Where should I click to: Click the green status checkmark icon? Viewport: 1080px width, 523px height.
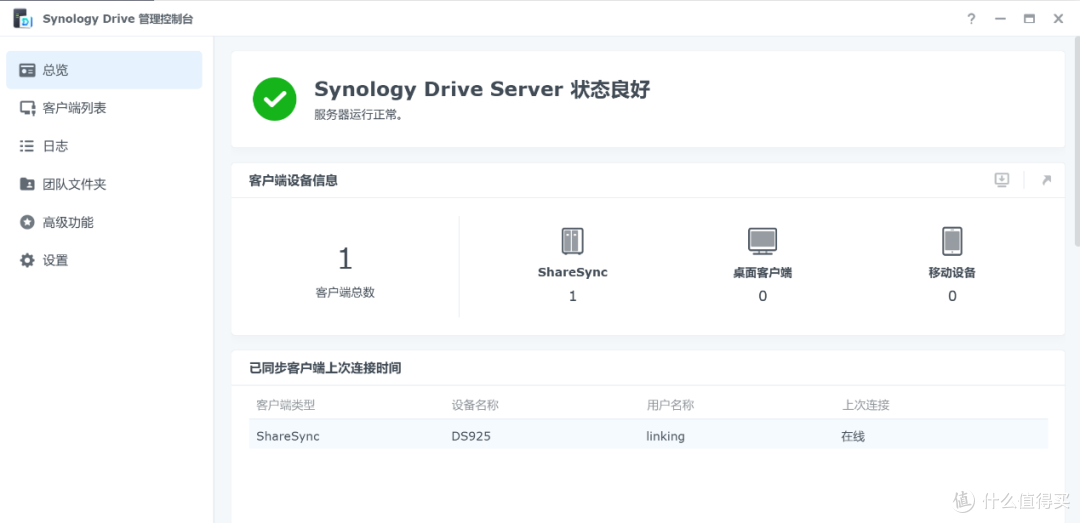(x=274, y=99)
